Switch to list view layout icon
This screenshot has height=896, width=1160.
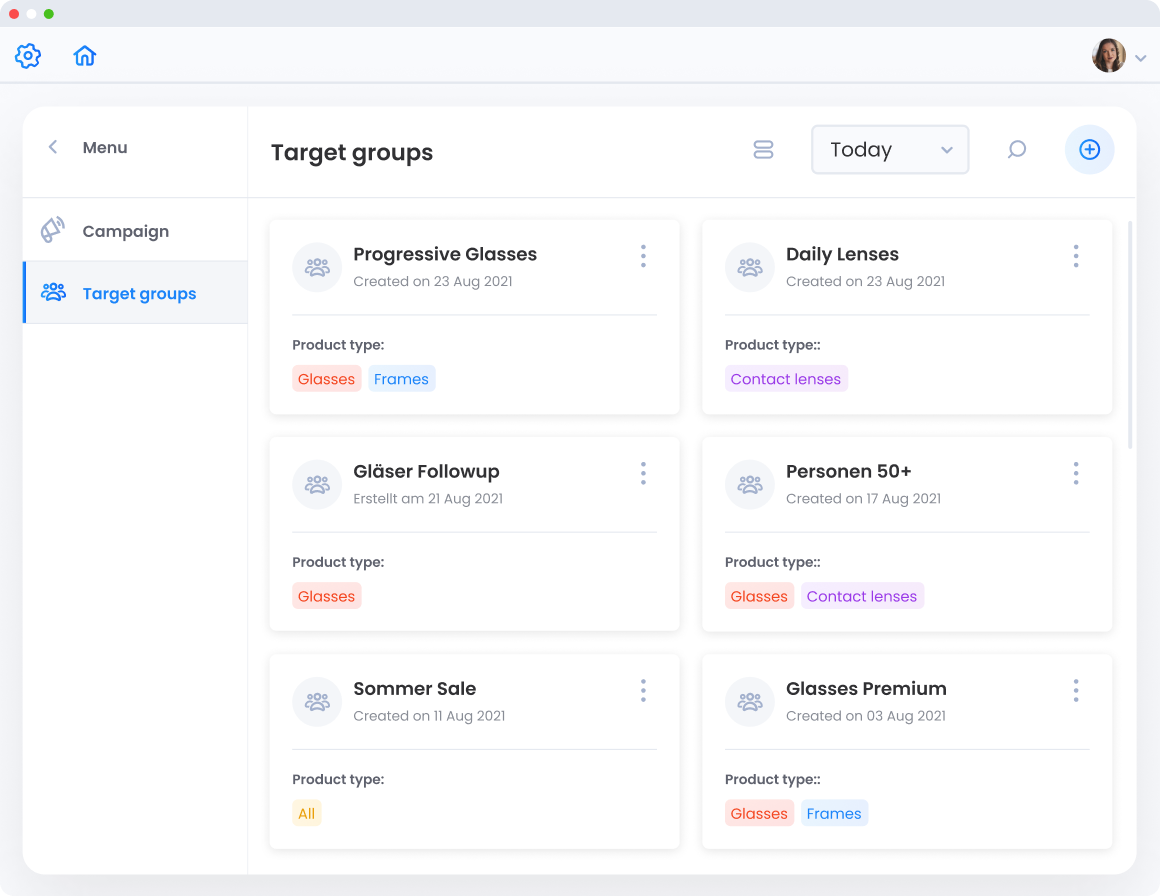(763, 150)
